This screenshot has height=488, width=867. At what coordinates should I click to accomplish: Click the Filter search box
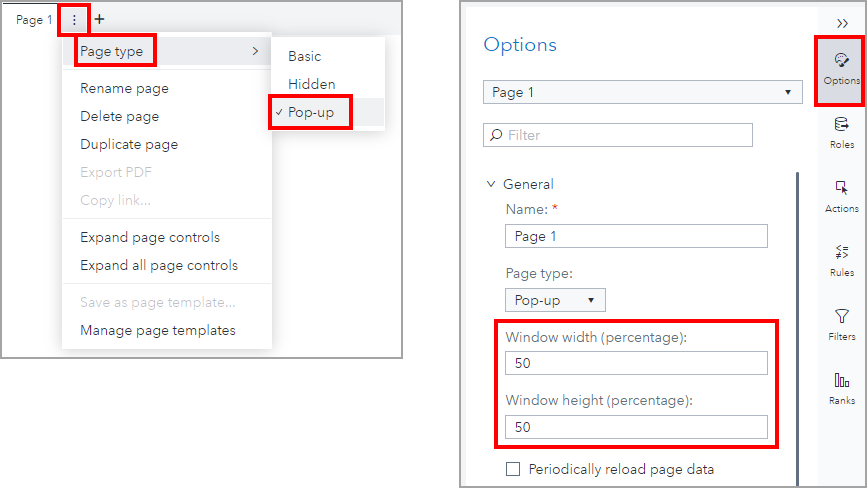(618, 135)
